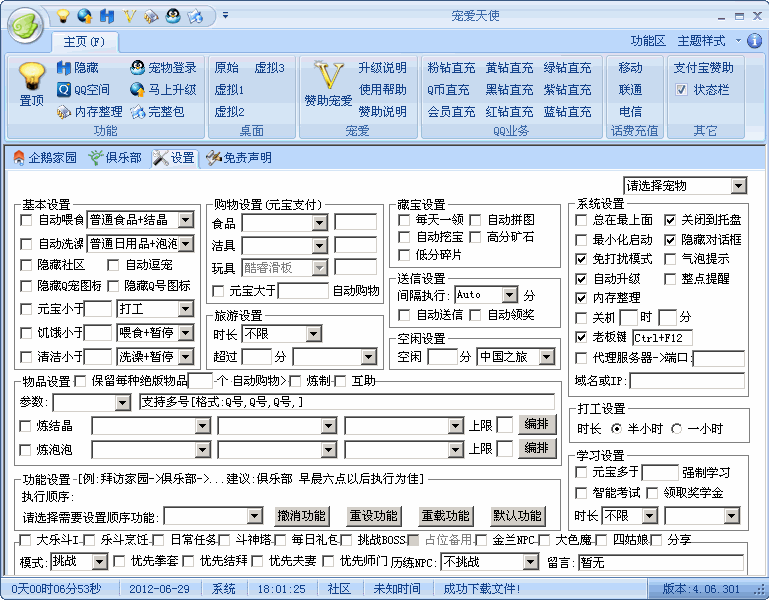Click the 马上升级 globe icon
This screenshot has width=769, height=600.
point(138,89)
